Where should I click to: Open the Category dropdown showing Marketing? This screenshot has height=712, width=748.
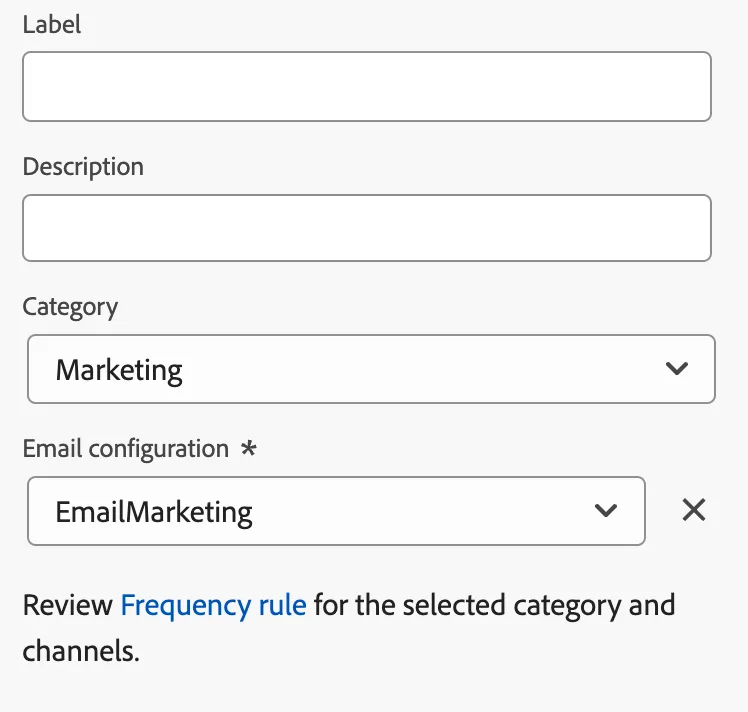[x=371, y=369]
